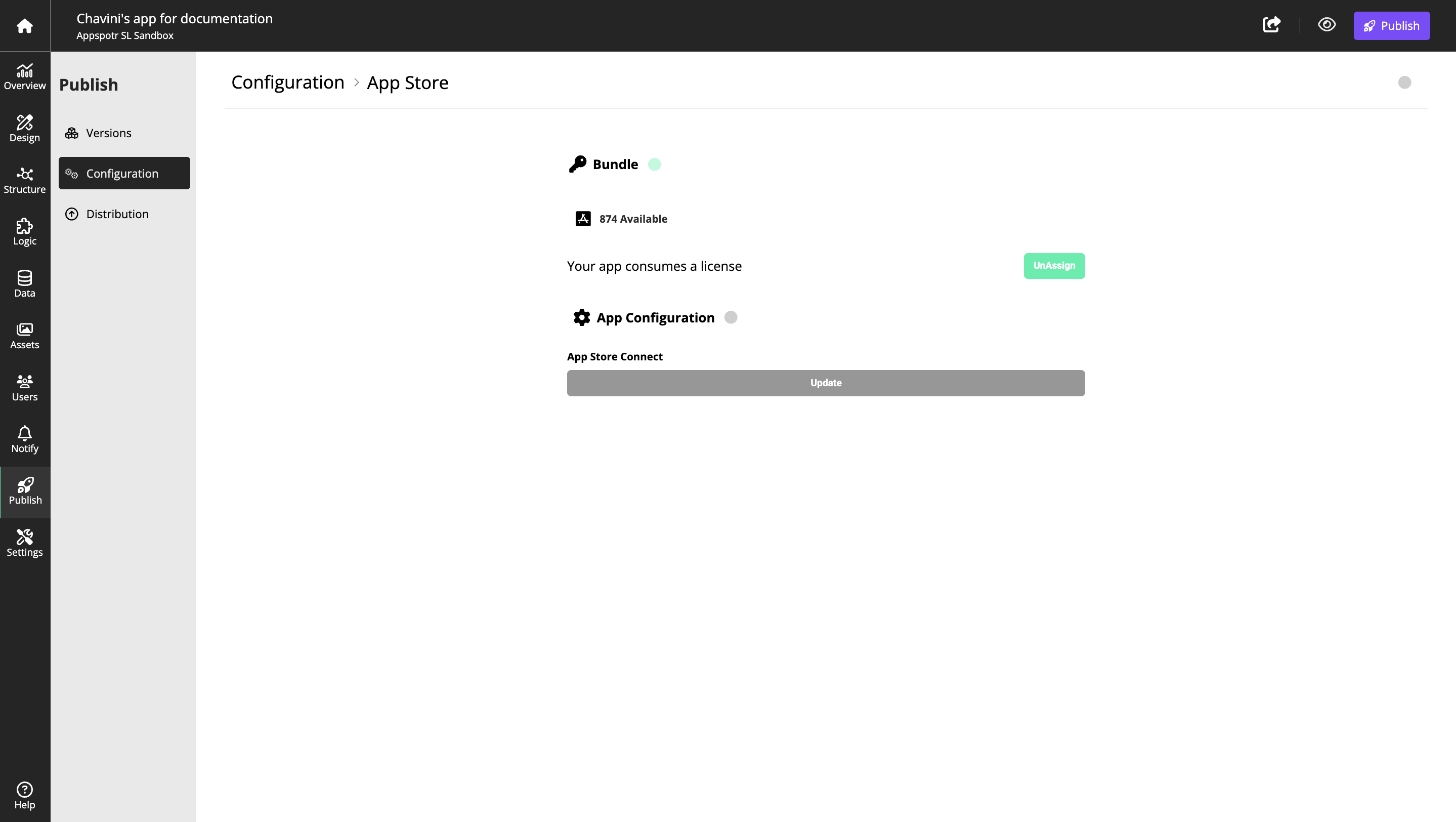Select Configuration menu item
1456x822 pixels.
click(124, 173)
